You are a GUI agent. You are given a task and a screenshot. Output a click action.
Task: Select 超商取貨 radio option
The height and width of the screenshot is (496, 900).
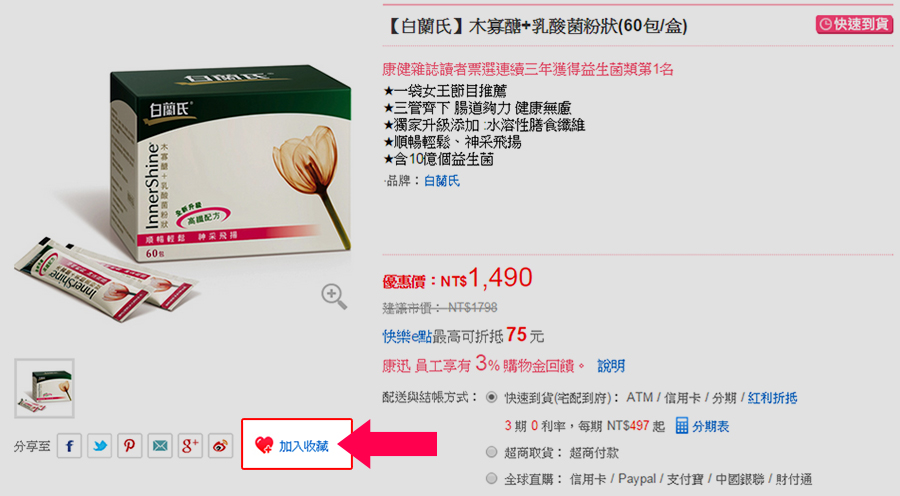[491, 452]
